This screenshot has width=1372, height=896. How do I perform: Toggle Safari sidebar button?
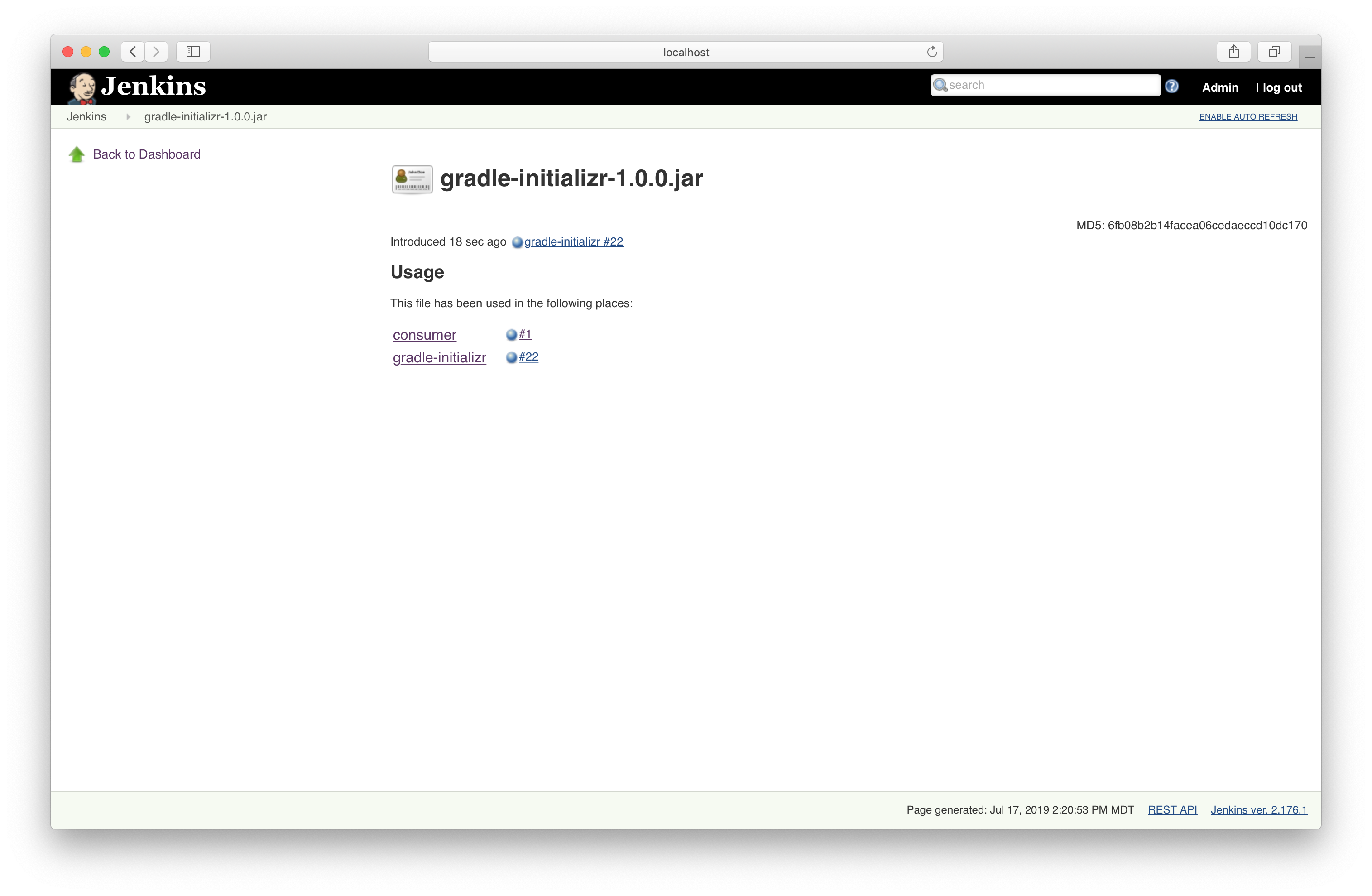click(x=193, y=52)
